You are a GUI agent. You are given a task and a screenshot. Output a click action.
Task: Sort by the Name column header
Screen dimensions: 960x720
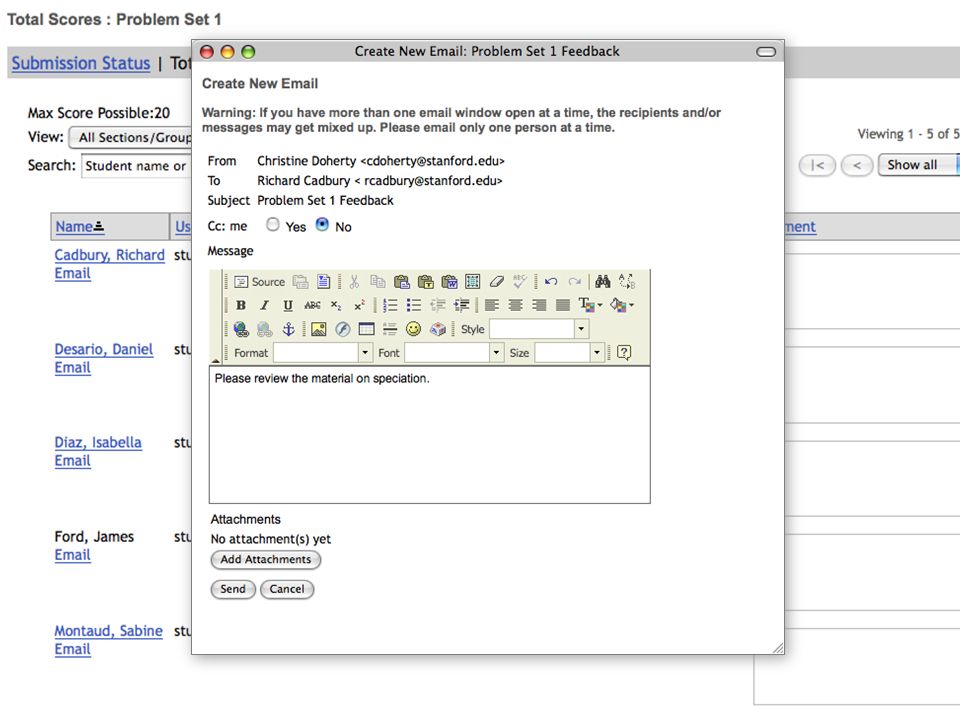pos(80,227)
